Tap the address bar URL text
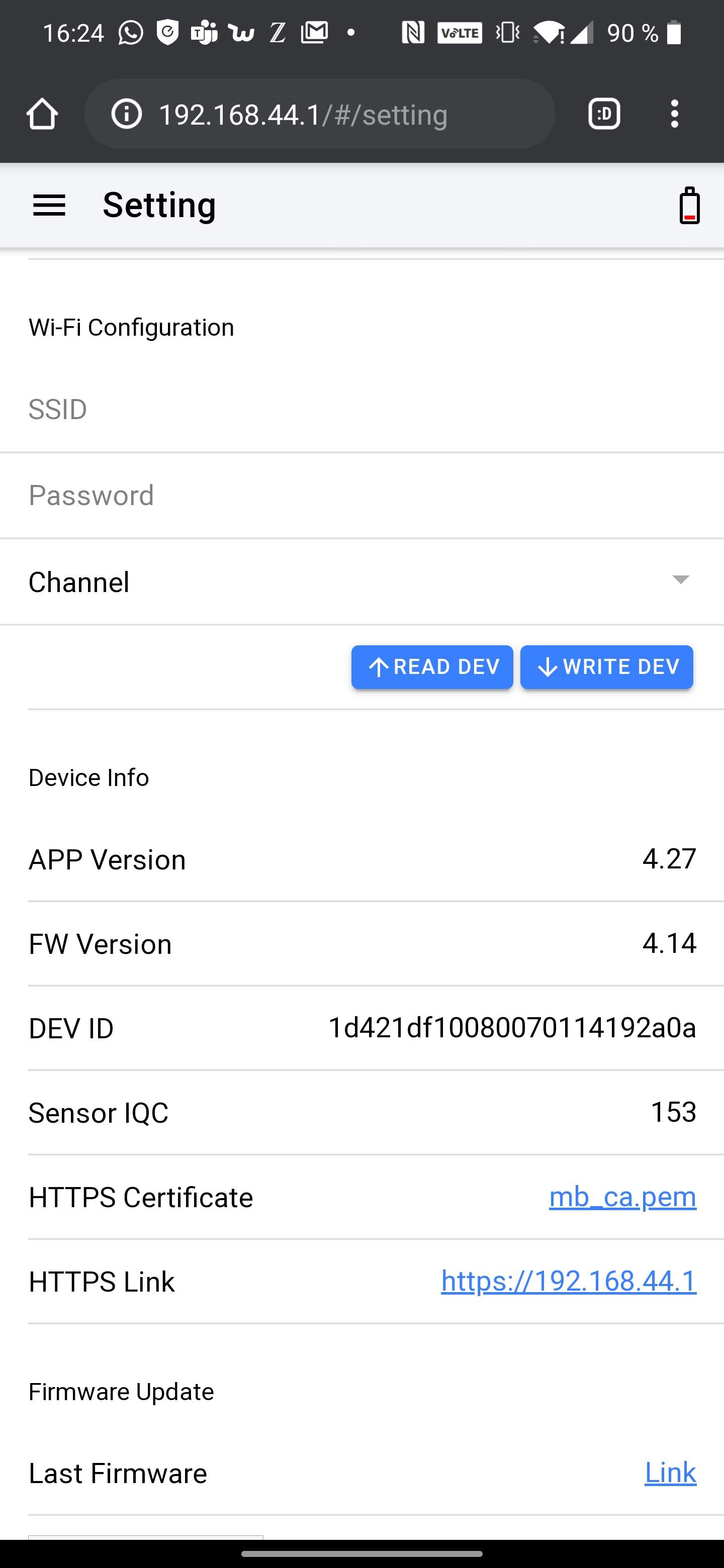The image size is (724, 1568). (x=303, y=115)
